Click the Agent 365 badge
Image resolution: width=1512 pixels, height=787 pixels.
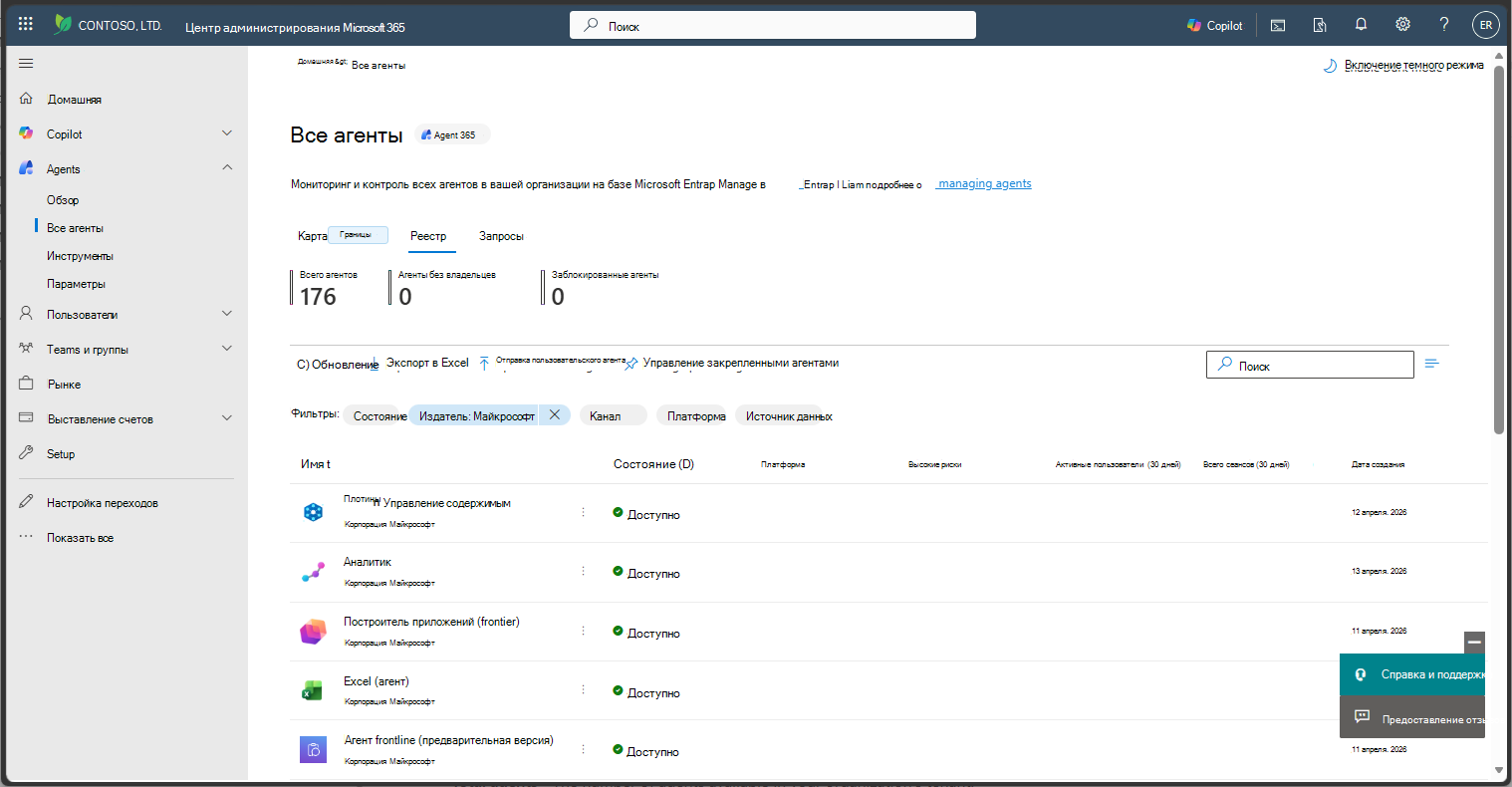452,134
